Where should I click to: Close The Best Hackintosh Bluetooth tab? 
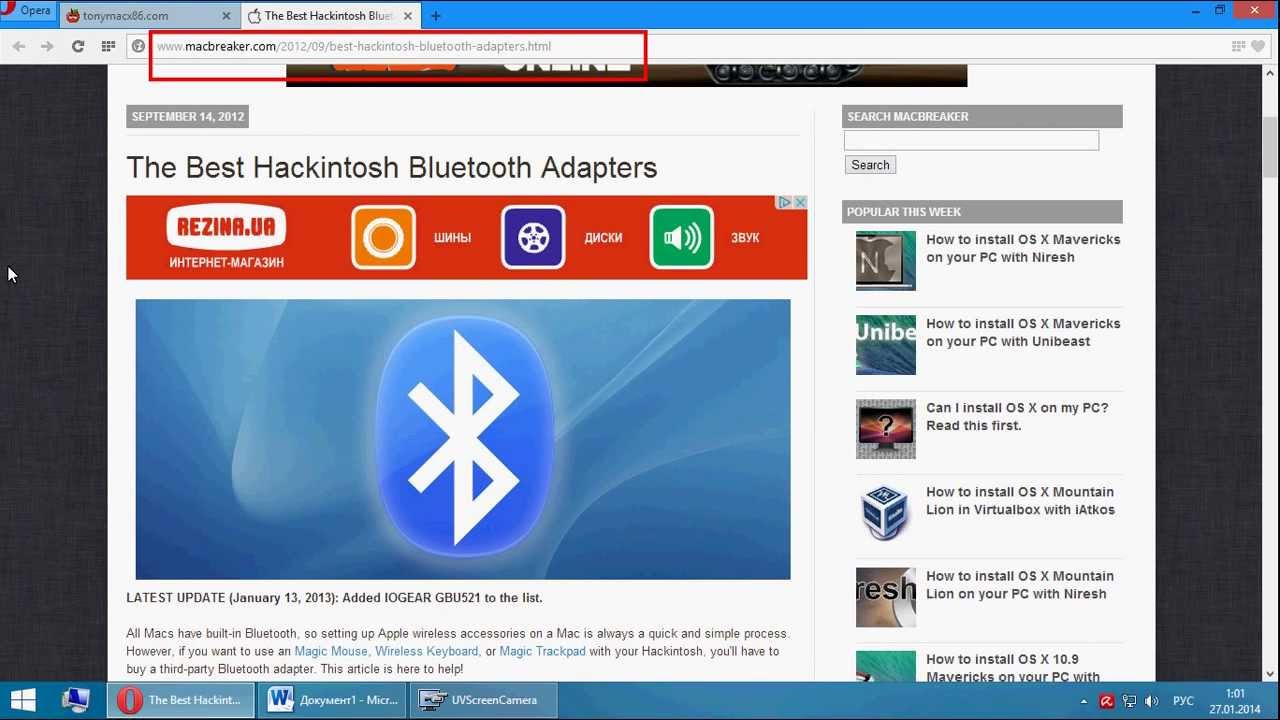(x=408, y=16)
